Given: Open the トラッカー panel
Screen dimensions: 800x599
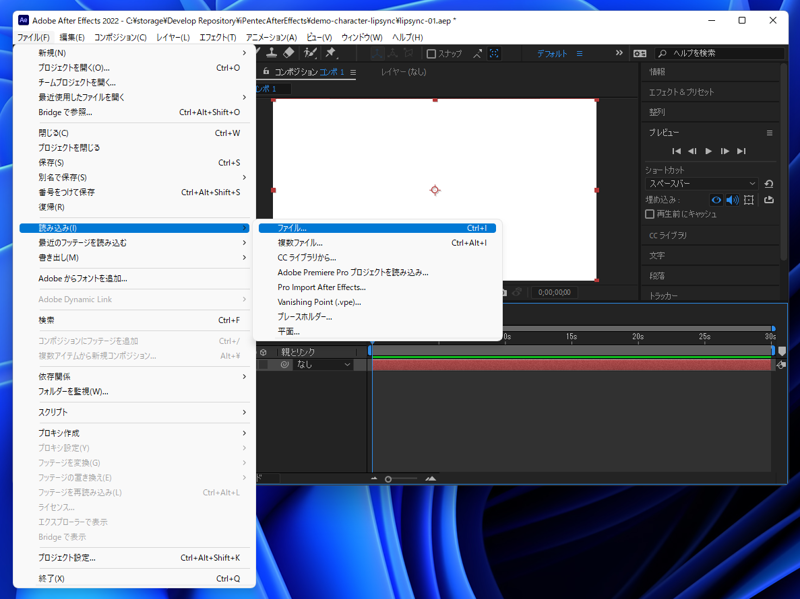Looking at the screenshot, I should pos(665,294).
